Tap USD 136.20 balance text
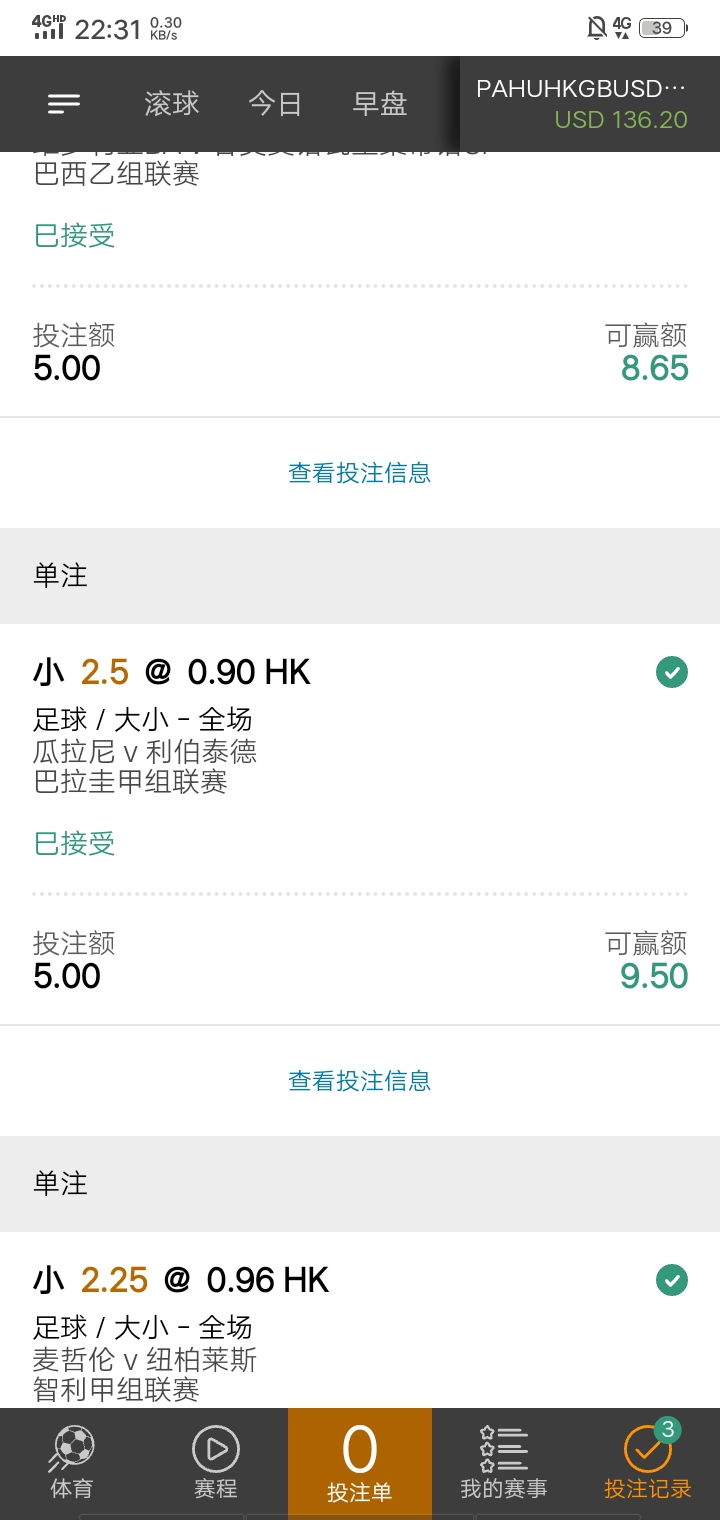The width and height of the screenshot is (720, 1520). [621, 120]
